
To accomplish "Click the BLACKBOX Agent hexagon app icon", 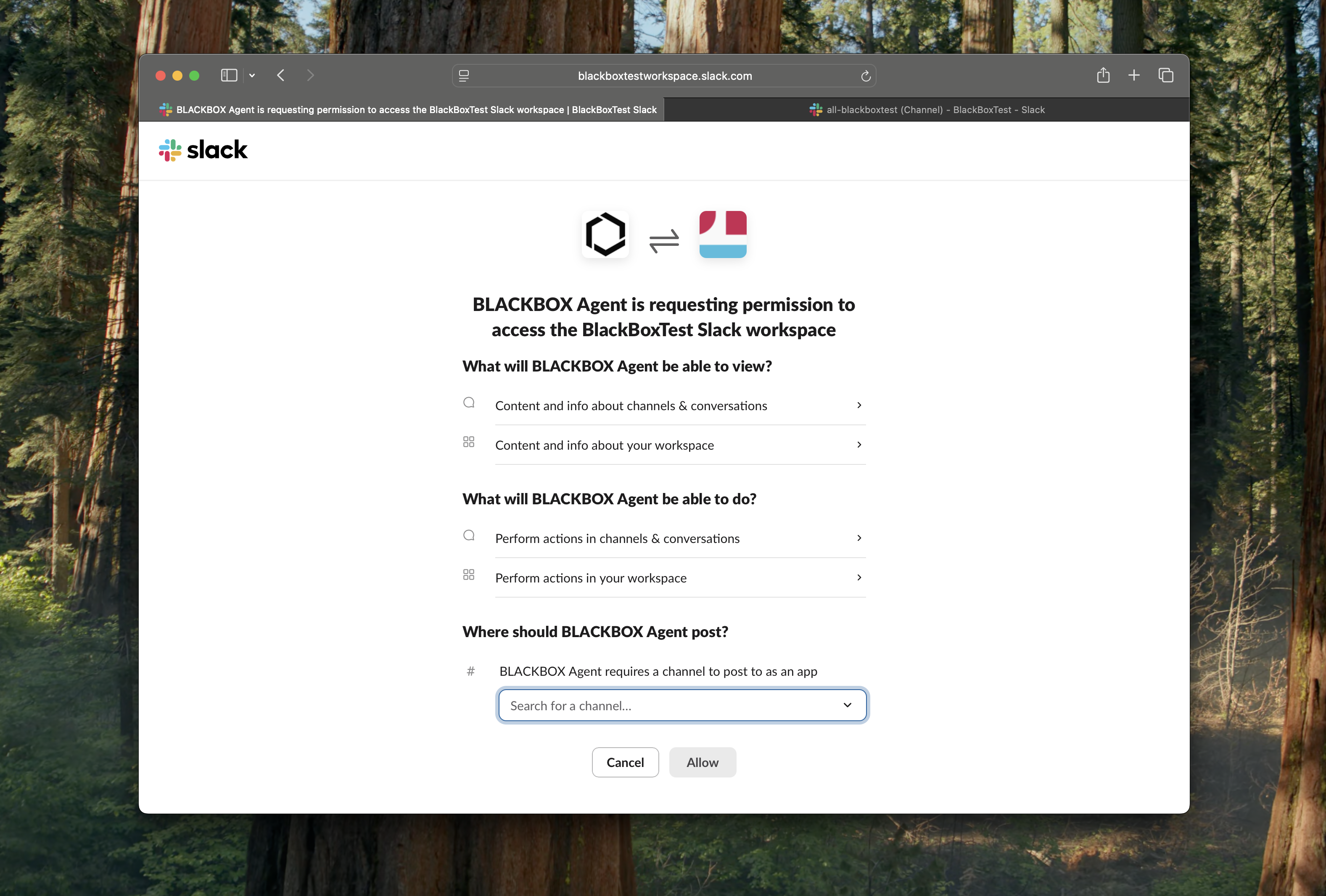I will click(x=605, y=235).
